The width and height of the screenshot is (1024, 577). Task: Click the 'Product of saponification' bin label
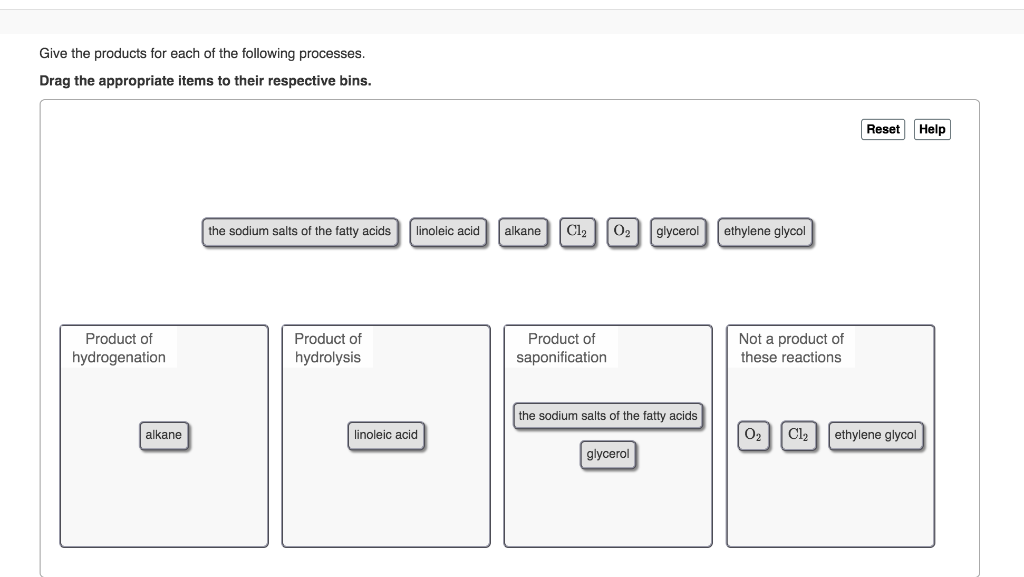point(561,348)
